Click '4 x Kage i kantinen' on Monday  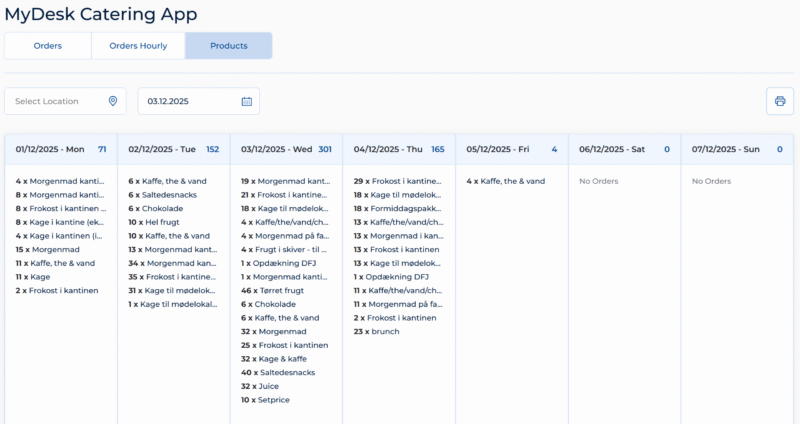tap(60, 236)
